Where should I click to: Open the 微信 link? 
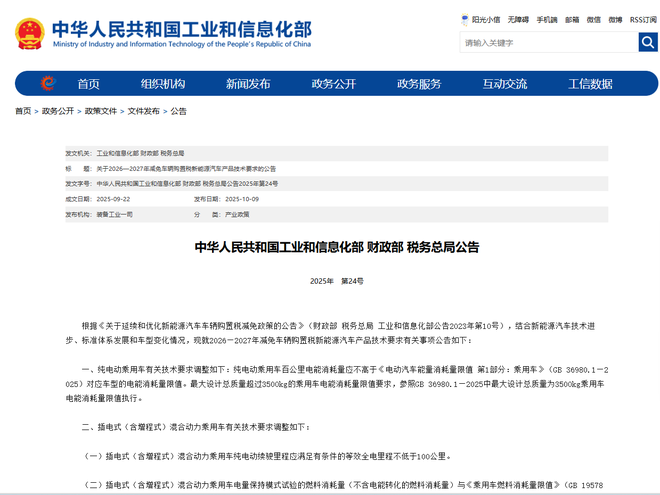(x=594, y=19)
